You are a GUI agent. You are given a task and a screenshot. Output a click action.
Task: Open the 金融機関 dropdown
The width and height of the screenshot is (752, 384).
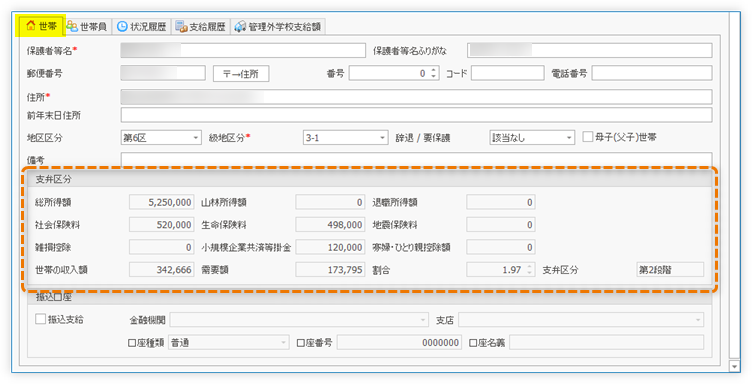coord(299,320)
